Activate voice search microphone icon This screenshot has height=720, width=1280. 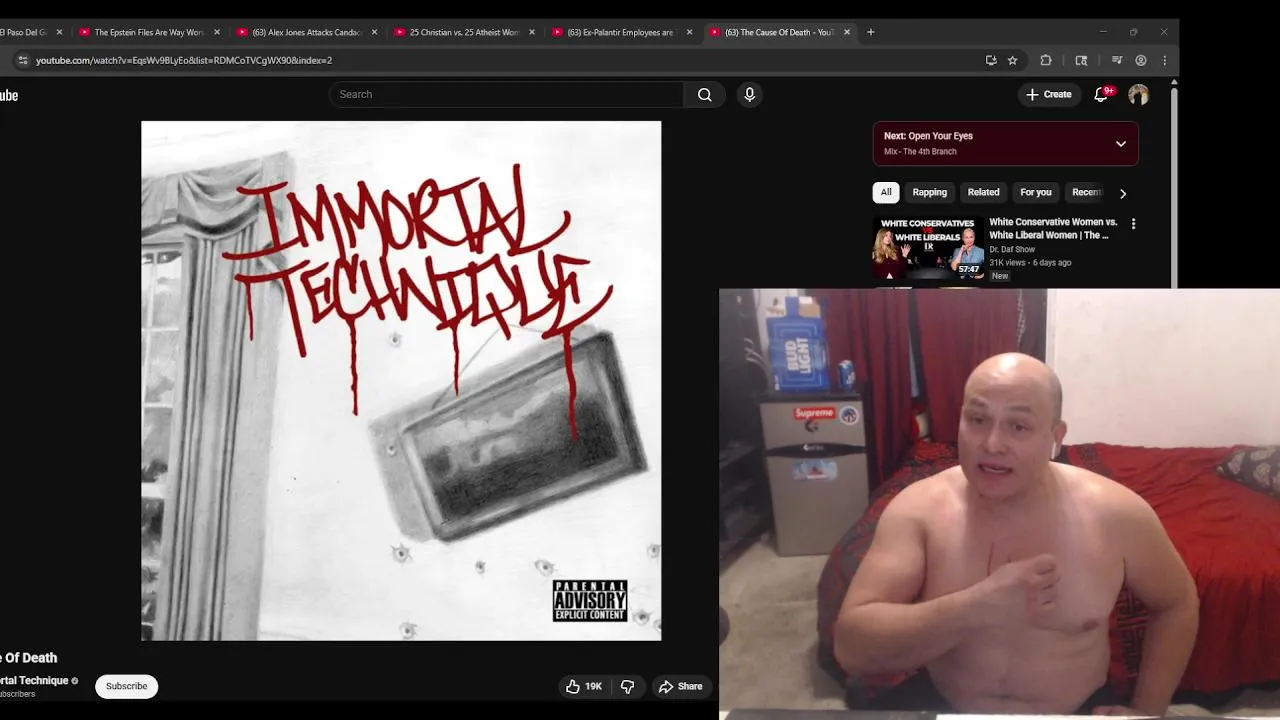click(x=749, y=95)
